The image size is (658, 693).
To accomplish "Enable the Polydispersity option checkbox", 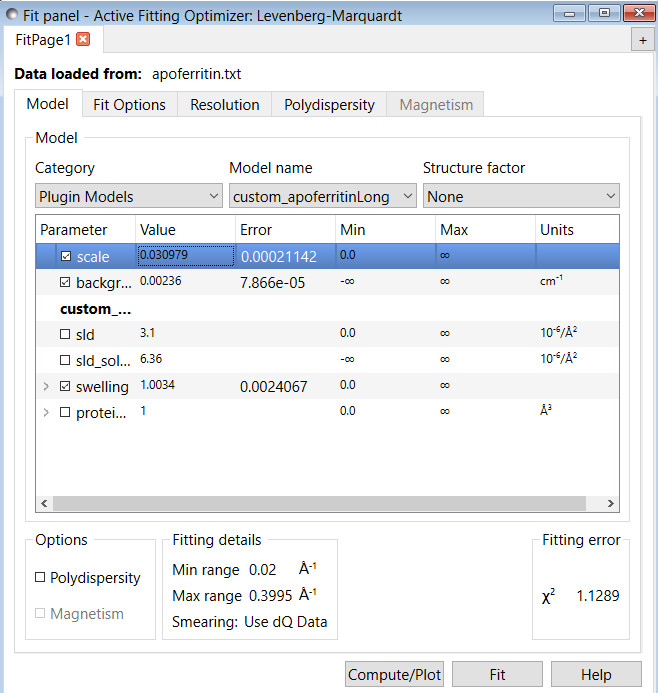I will pos(41,578).
